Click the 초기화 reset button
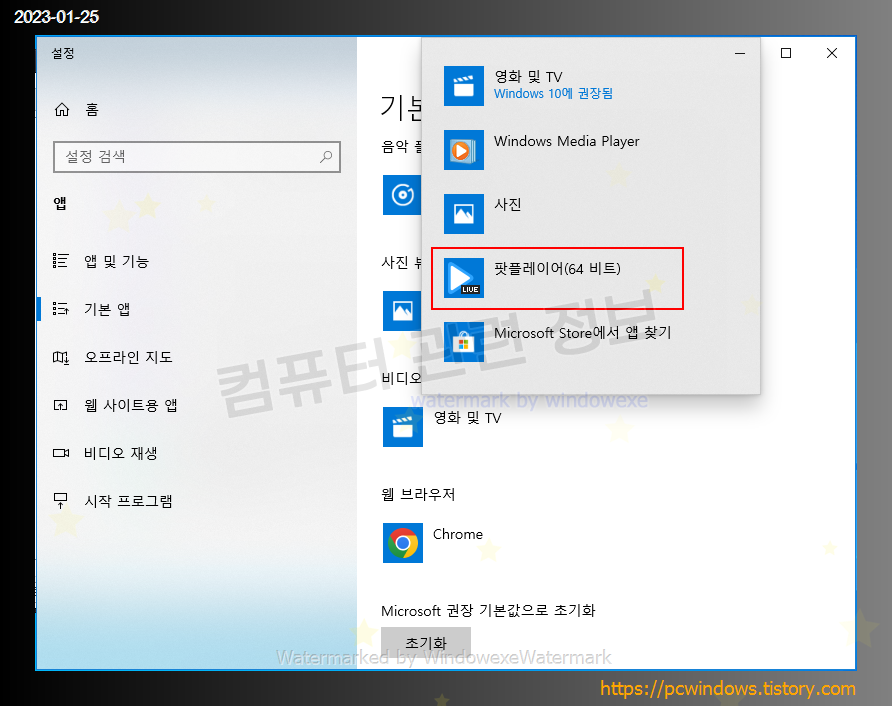Viewport: 892px width, 706px height. point(426,643)
